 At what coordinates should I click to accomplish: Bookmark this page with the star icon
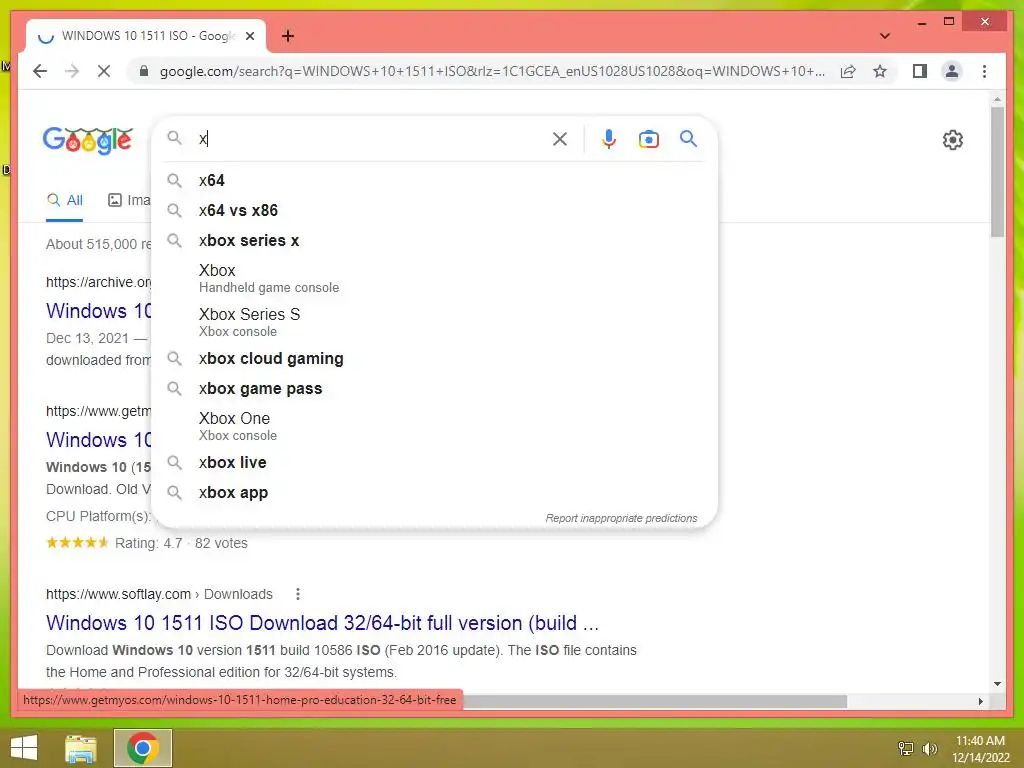(x=880, y=71)
